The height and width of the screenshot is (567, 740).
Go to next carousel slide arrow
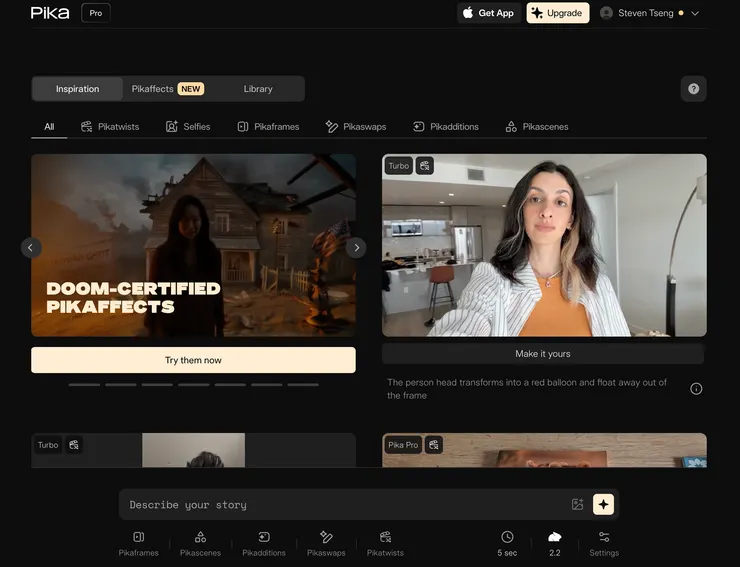click(356, 247)
